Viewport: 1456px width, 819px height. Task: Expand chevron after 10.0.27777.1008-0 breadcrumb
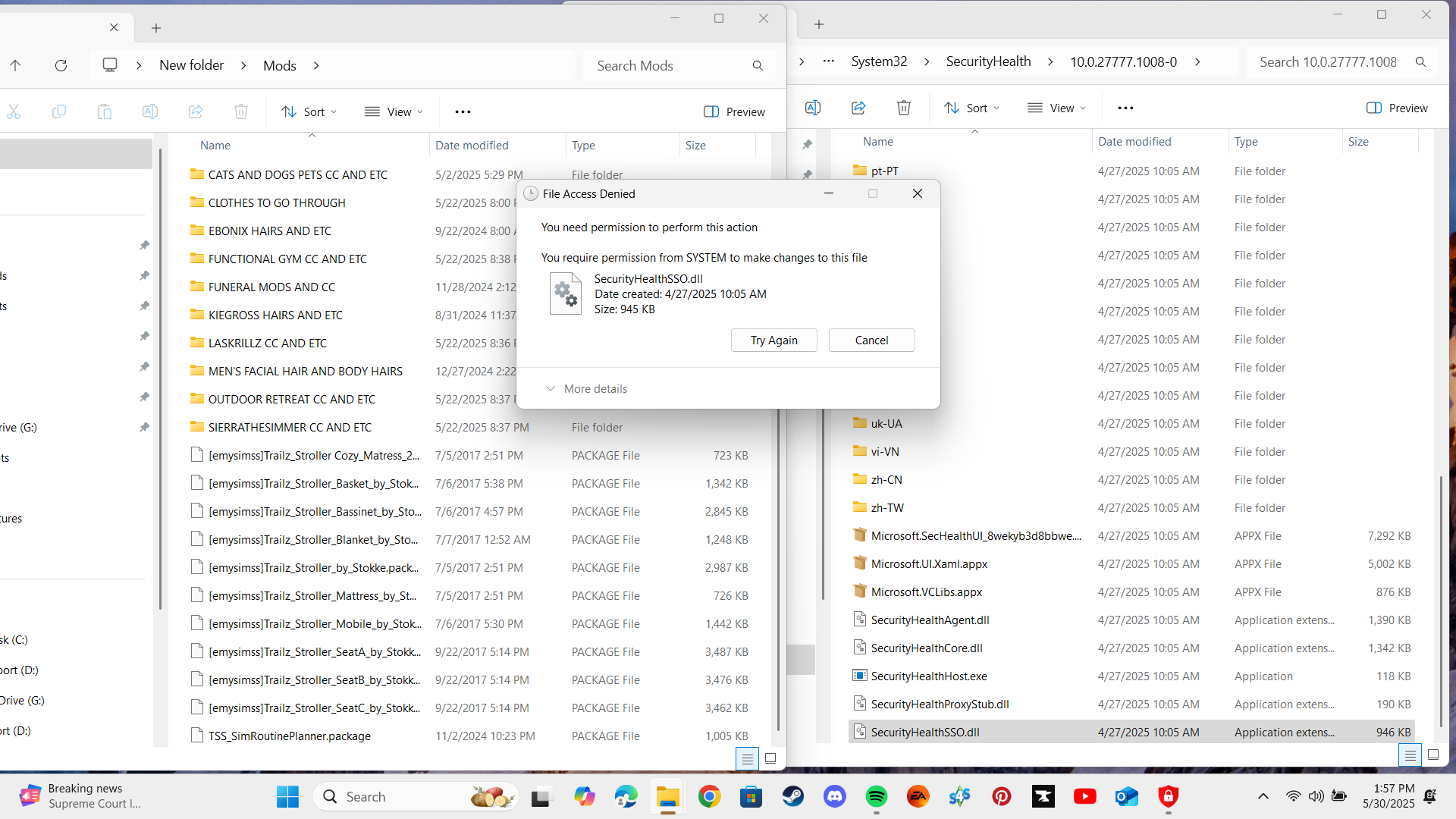1197,61
